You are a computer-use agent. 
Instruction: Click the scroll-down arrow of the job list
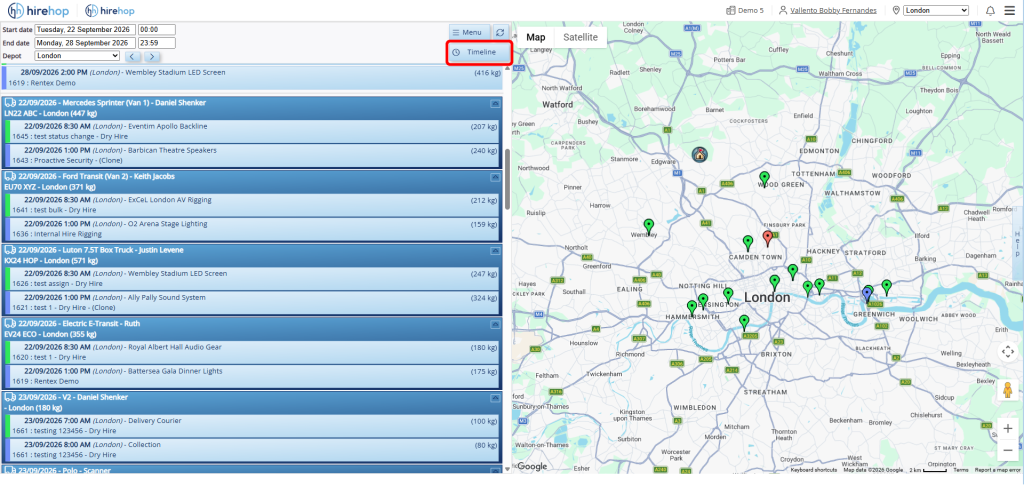(507, 469)
